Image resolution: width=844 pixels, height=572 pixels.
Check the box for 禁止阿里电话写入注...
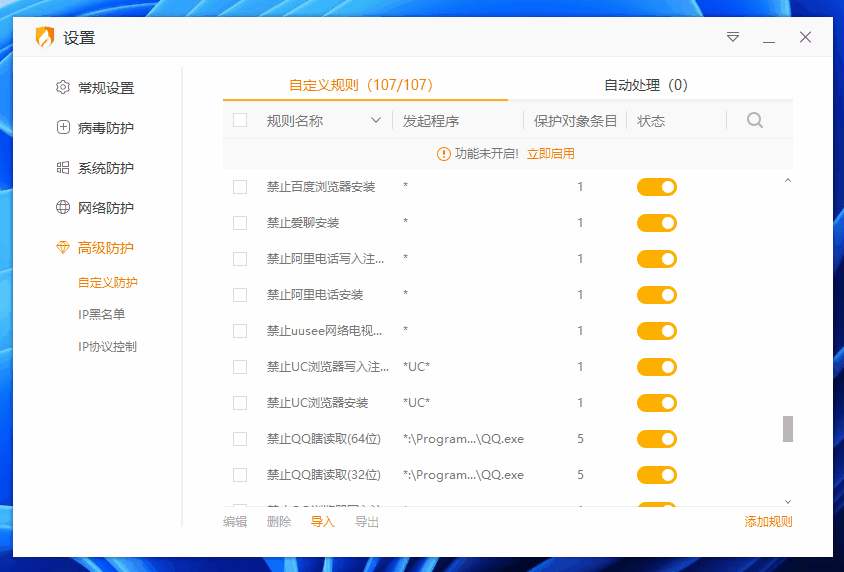point(240,259)
